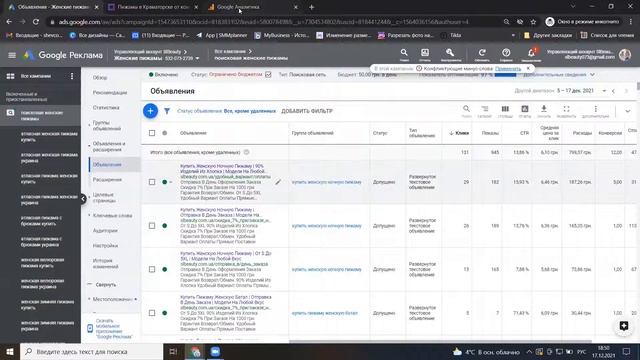Select all ads header checkbox
Viewport: 640px width, 360px height.
coord(152,133)
